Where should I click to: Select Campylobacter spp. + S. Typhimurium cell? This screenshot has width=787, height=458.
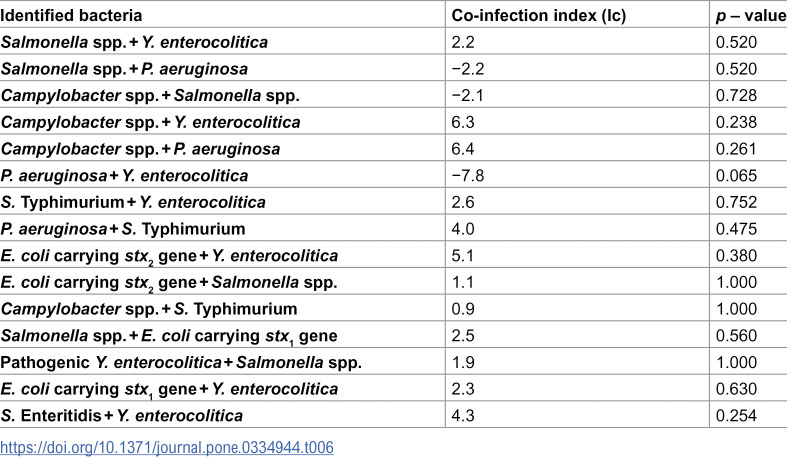pos(149,309)
